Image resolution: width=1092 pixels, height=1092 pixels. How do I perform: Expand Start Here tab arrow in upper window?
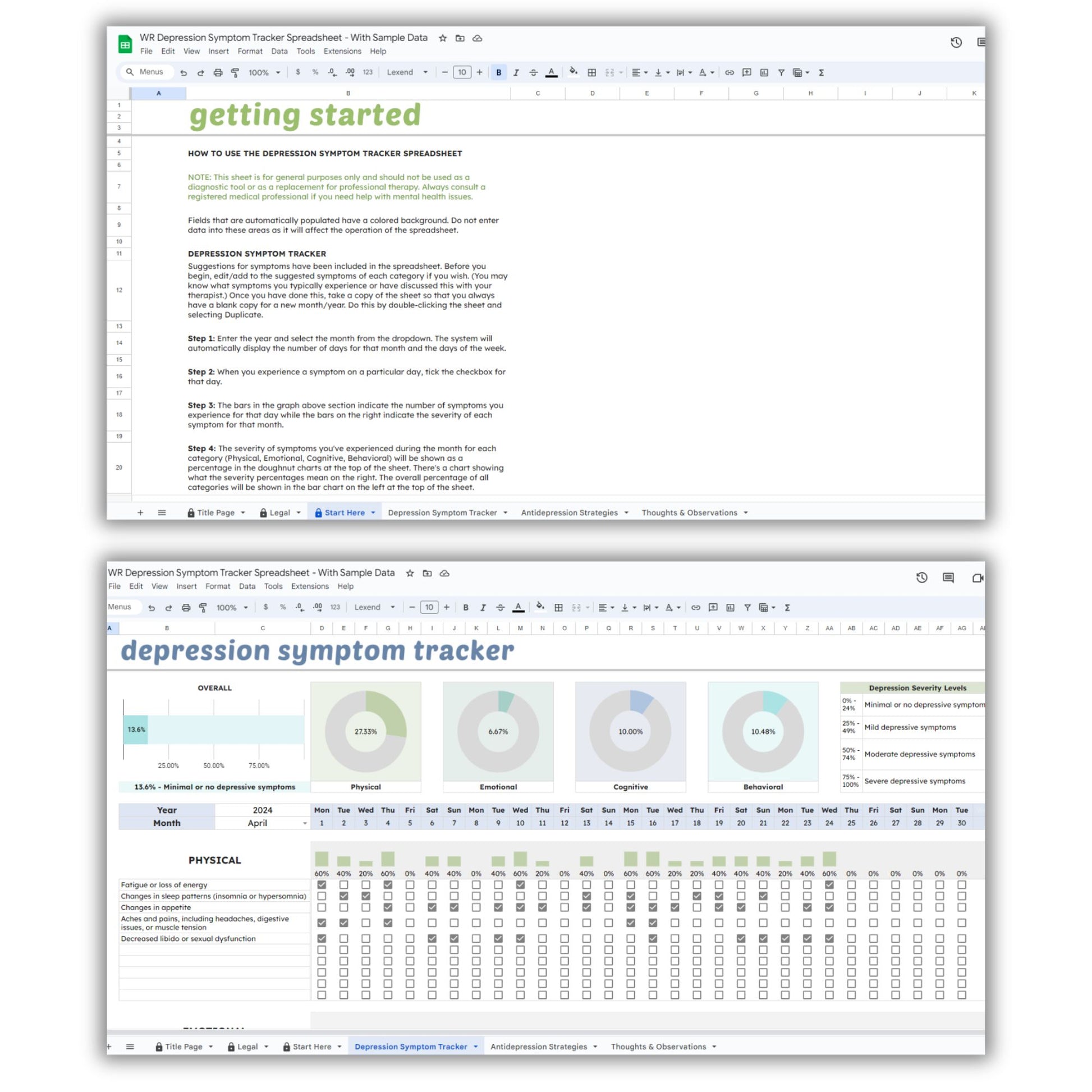click(x=373, y=513)
